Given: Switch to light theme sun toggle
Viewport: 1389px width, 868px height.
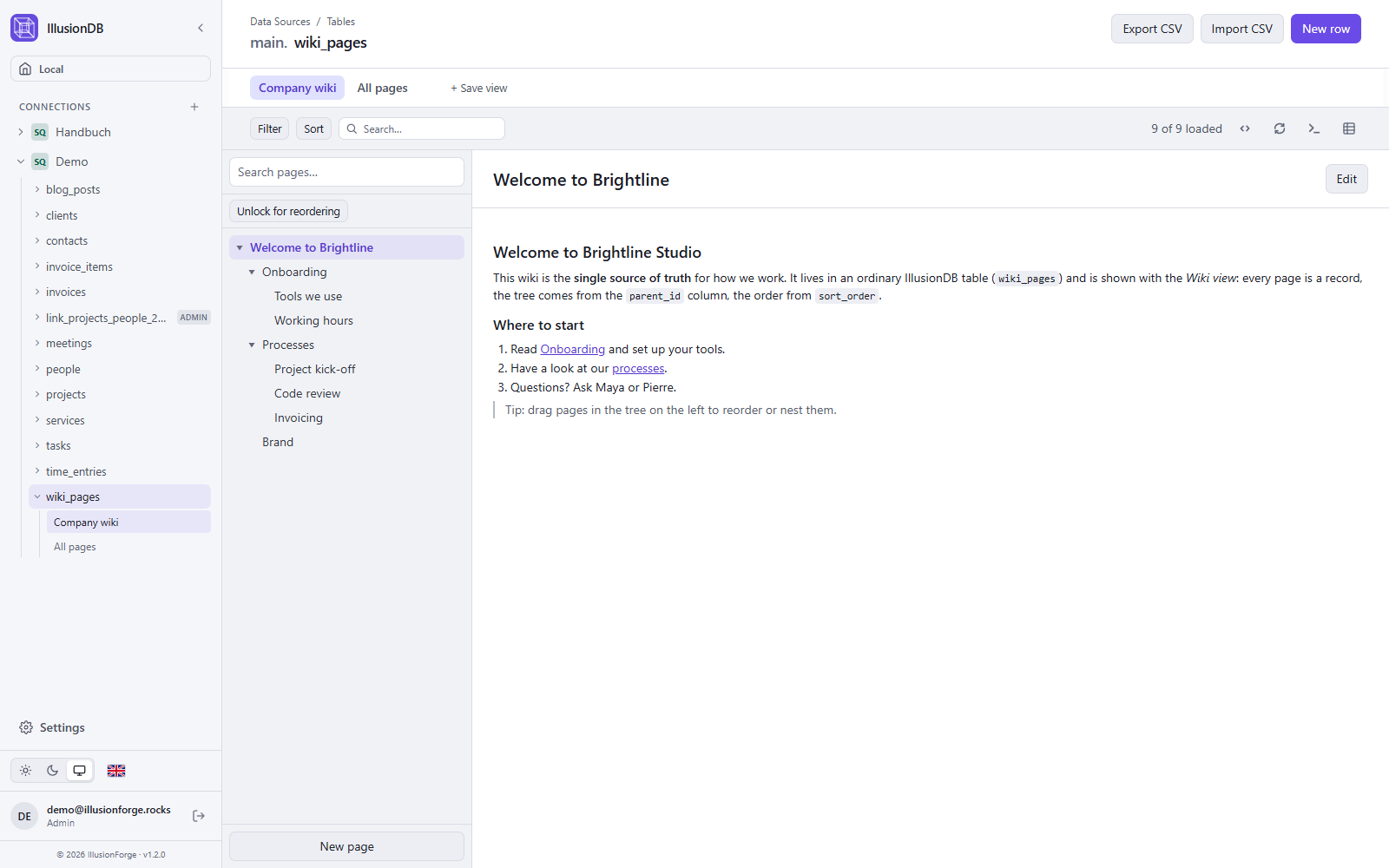Looking at the screenshot, I should point(26,770).
